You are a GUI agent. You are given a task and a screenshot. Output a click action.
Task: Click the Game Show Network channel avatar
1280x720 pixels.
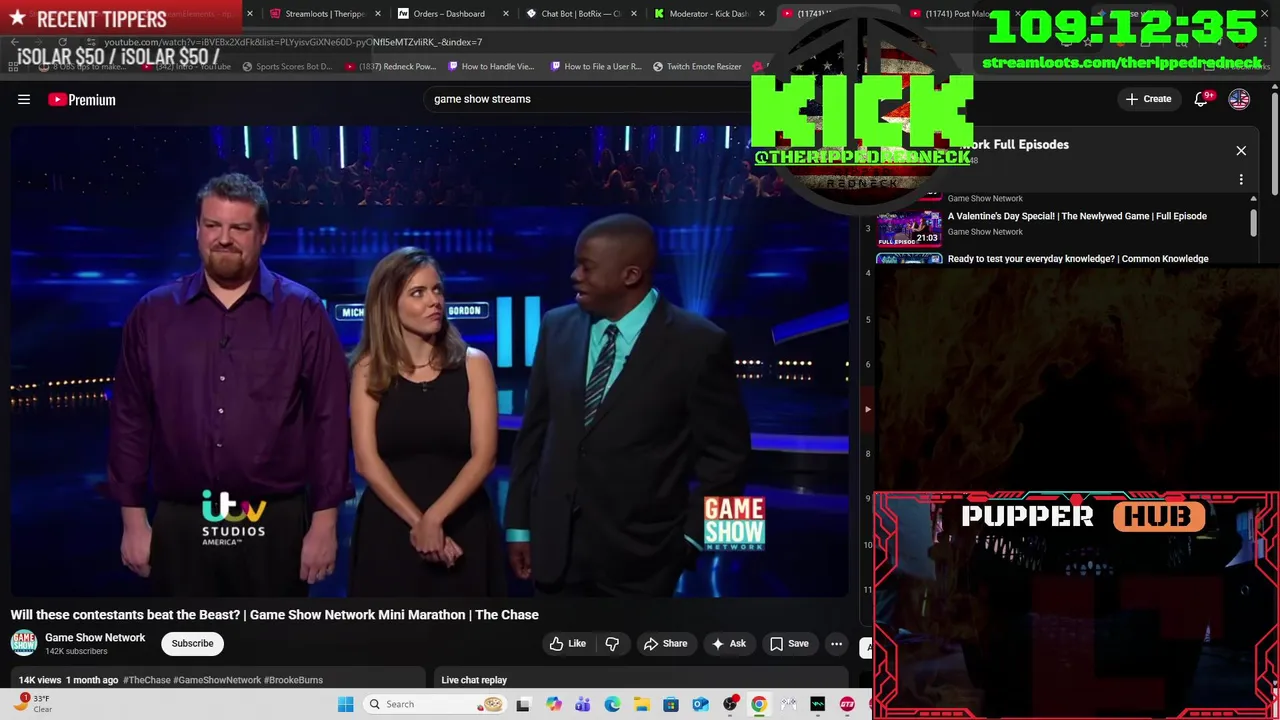point(24,643)
